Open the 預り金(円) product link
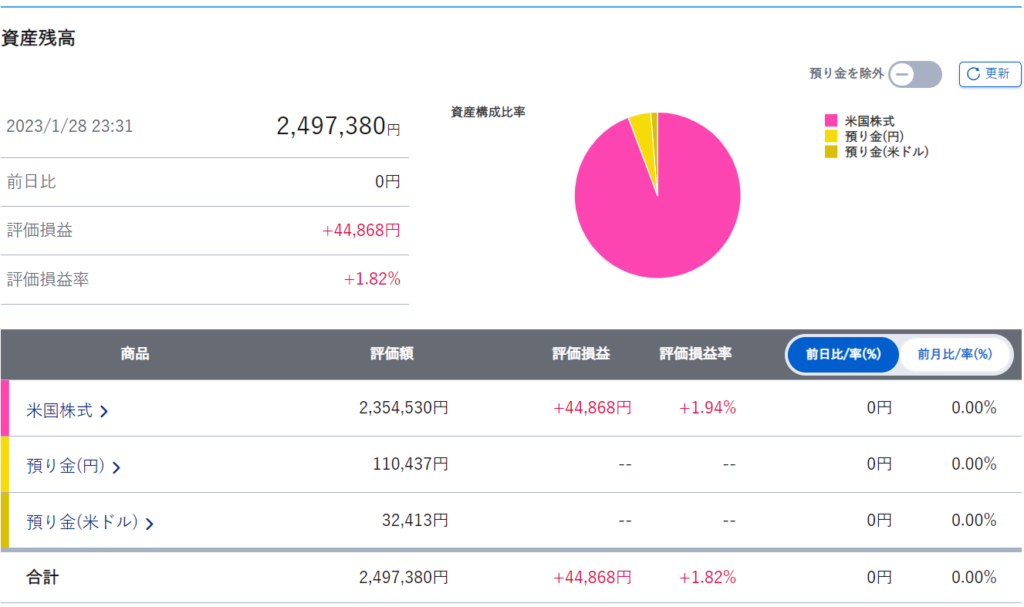This screenshot has height=607, width=1024. (x=66, y=465)
